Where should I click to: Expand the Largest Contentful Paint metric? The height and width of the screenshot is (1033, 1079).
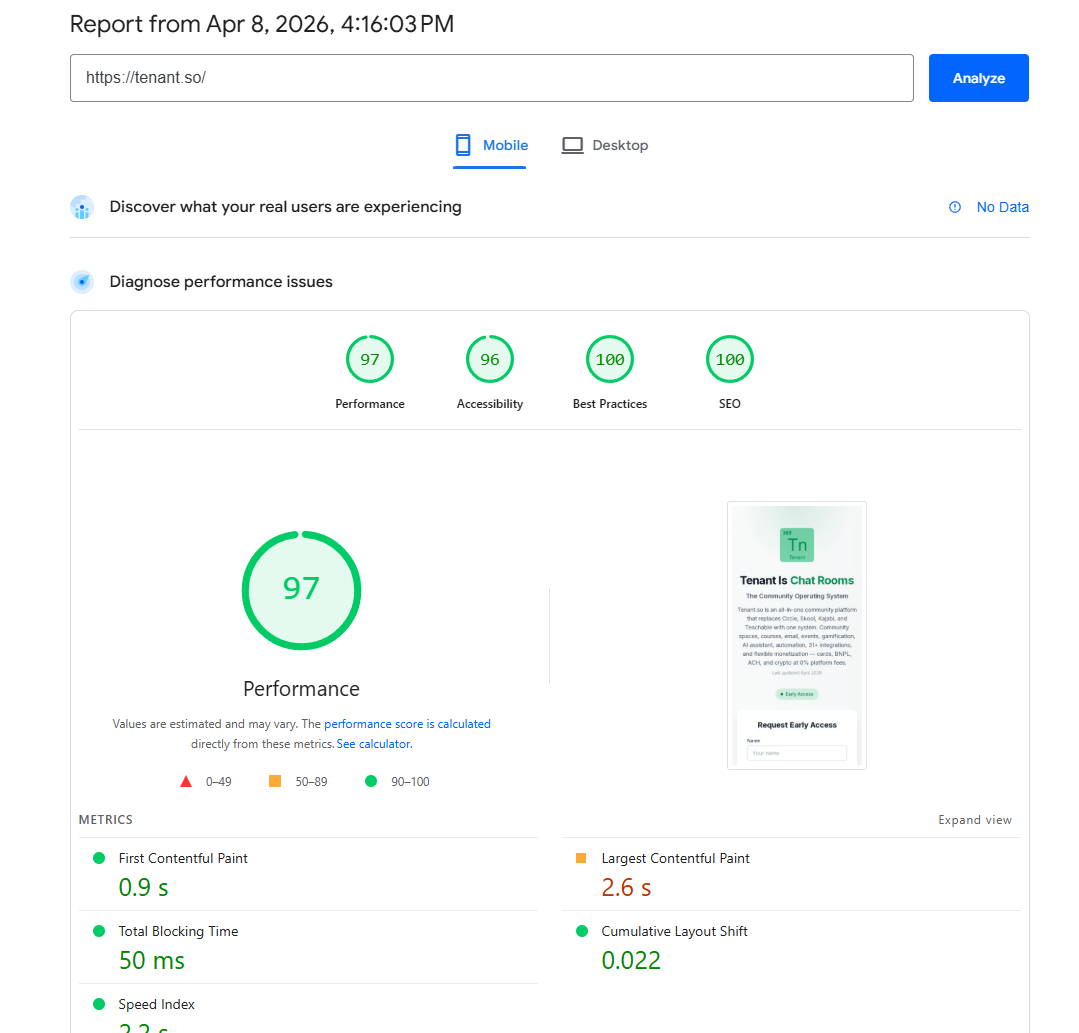pyautogui.click(x=675, y=858)
